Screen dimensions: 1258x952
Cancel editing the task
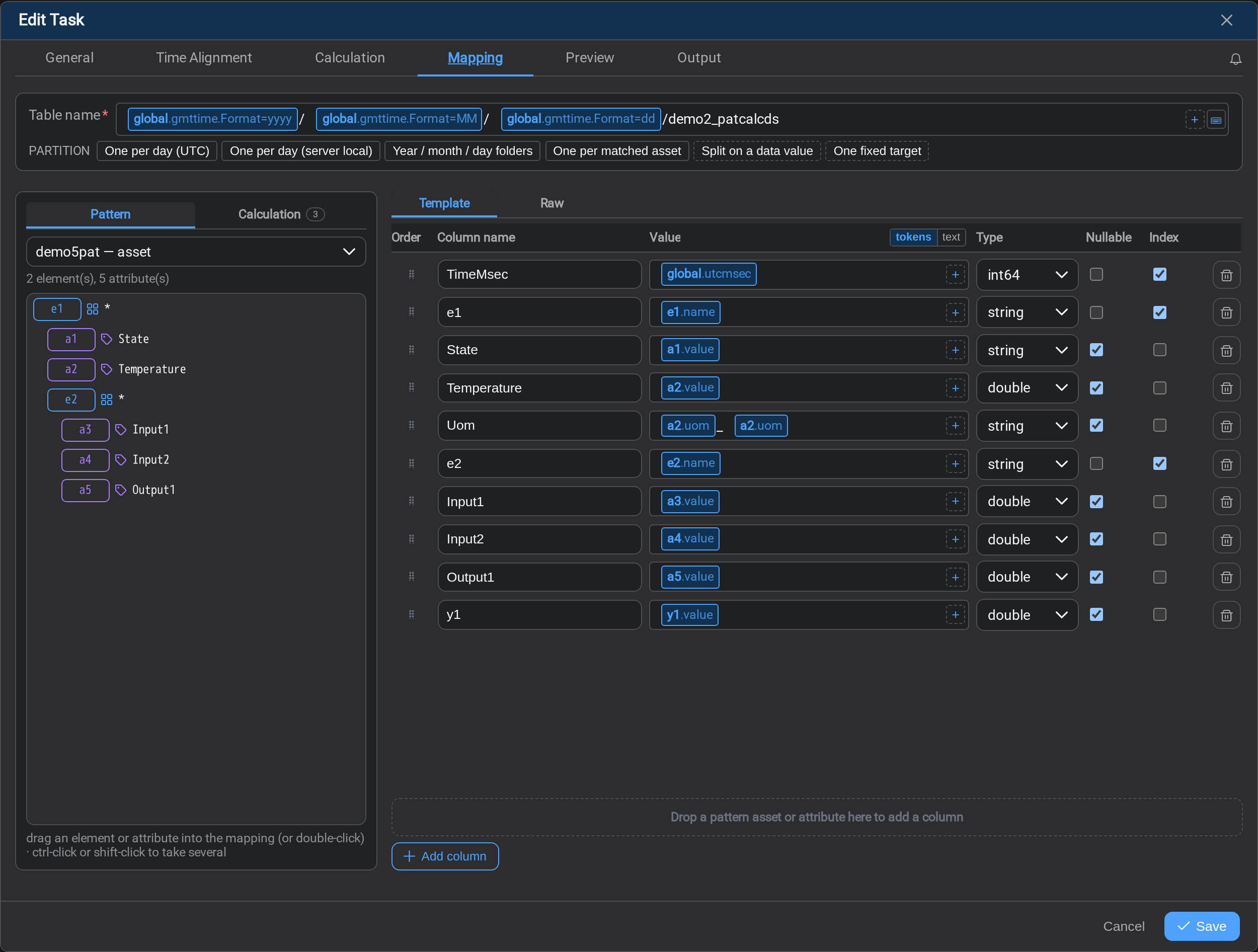(1123, 926)
